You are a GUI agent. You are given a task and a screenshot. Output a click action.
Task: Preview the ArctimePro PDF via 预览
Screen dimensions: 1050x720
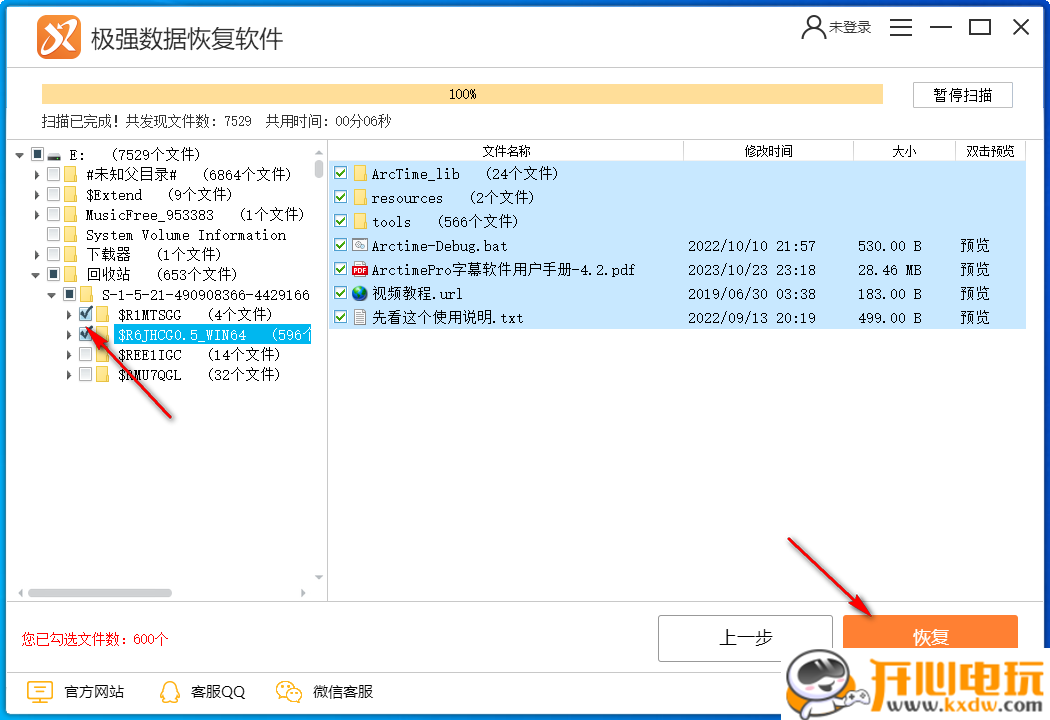974,270
